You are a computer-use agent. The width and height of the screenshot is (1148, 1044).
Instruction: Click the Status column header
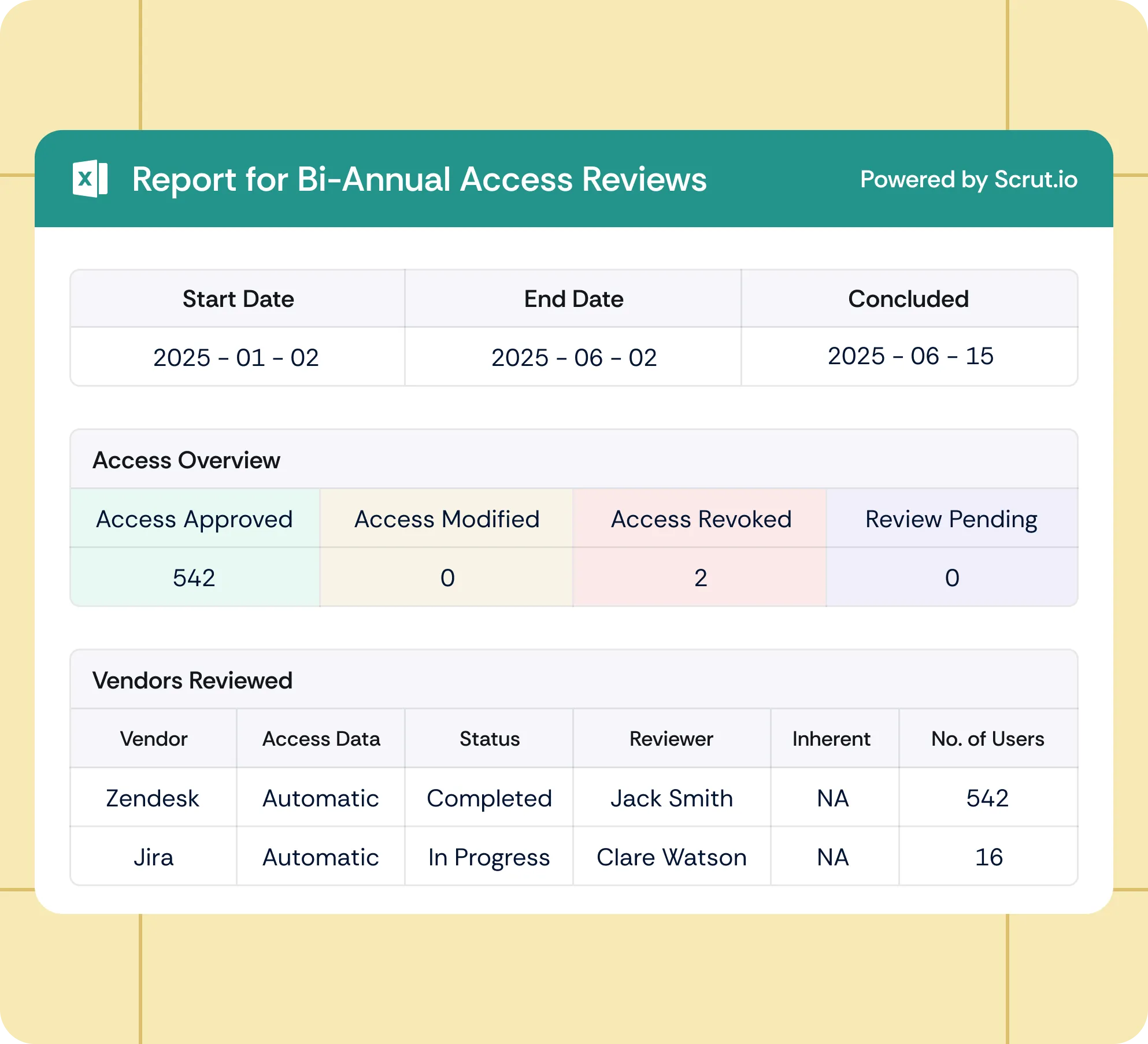pos(490,739)
